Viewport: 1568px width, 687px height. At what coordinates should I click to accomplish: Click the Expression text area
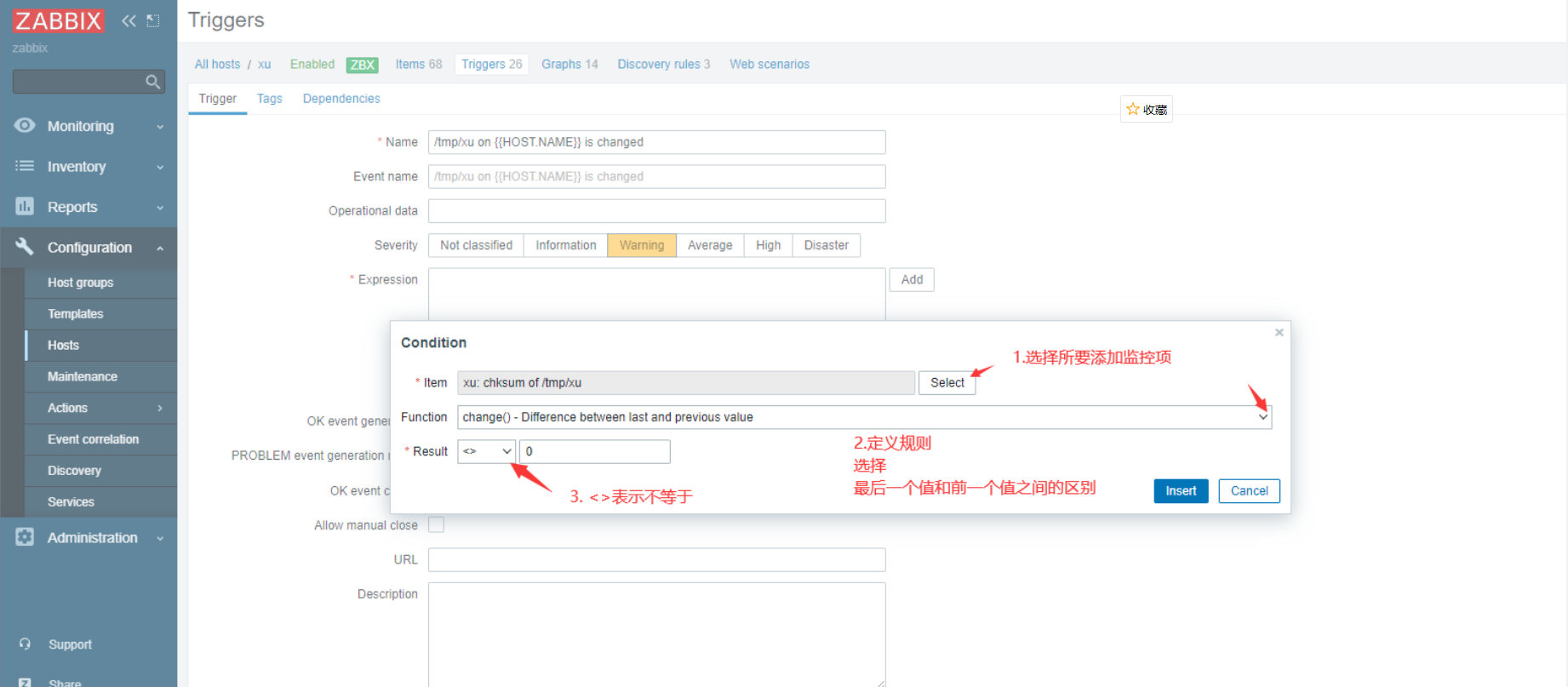[x=656, y=295]
